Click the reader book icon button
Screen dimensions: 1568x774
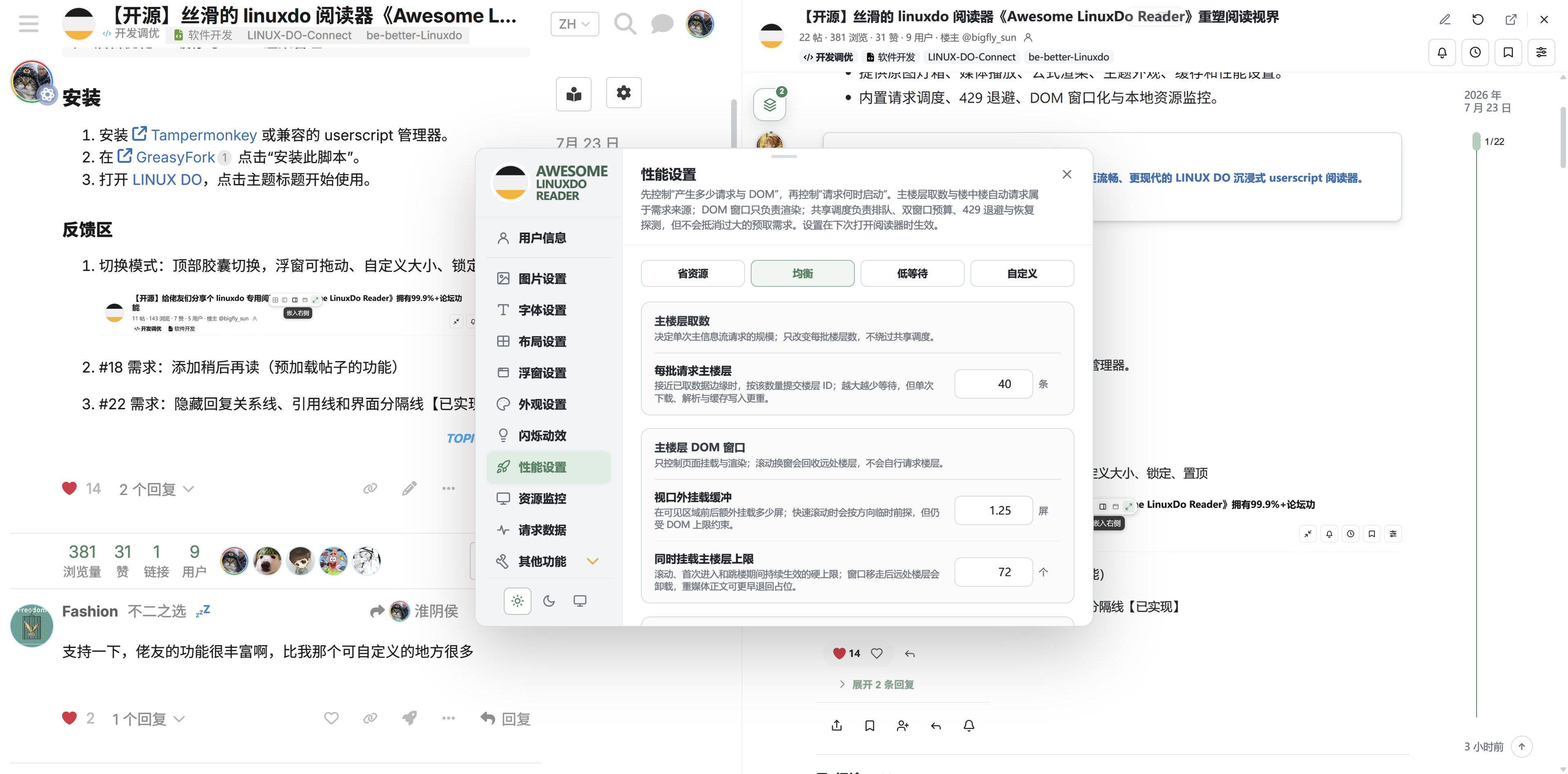(574, 94)
